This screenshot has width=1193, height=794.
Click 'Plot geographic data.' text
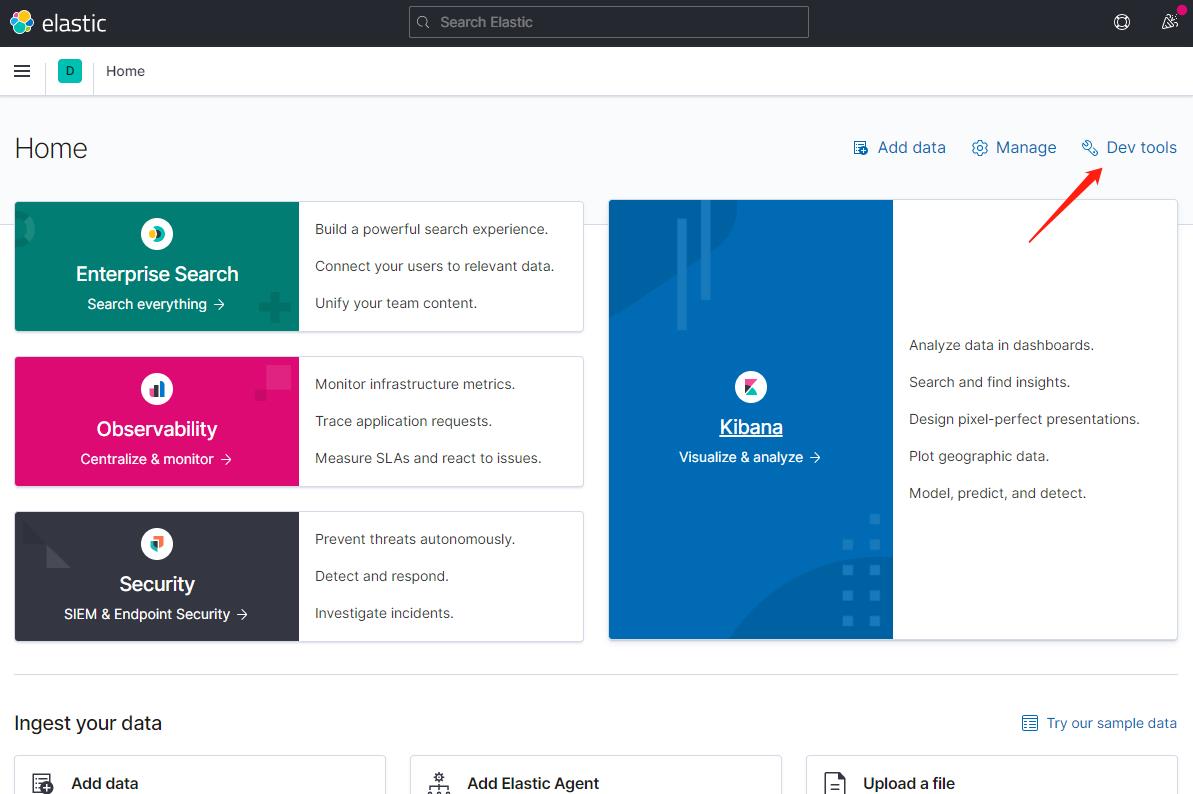click(978, 456)
